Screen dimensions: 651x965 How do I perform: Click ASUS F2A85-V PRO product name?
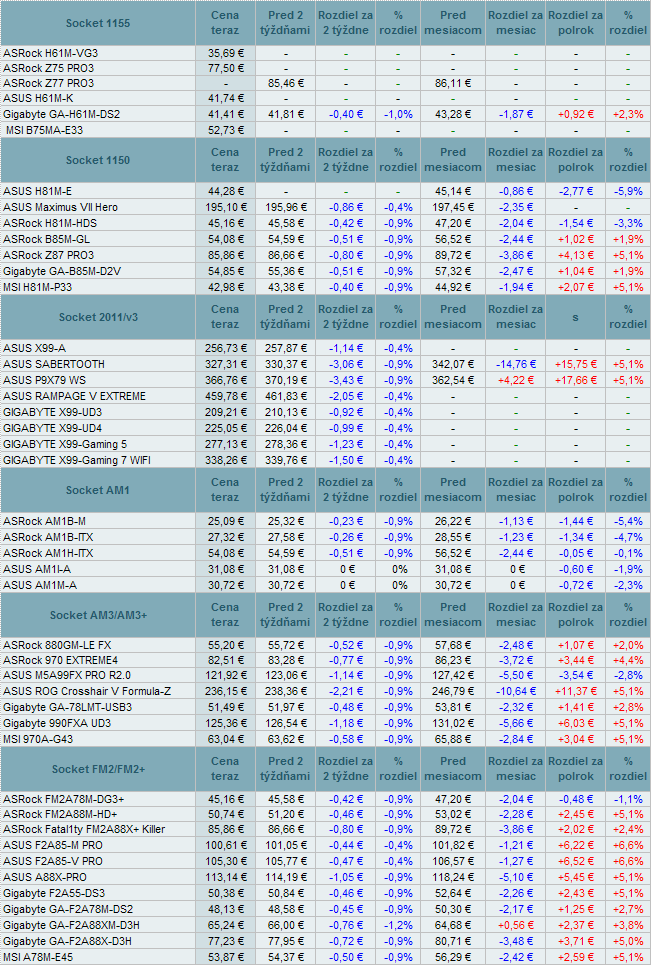point(53,860)
